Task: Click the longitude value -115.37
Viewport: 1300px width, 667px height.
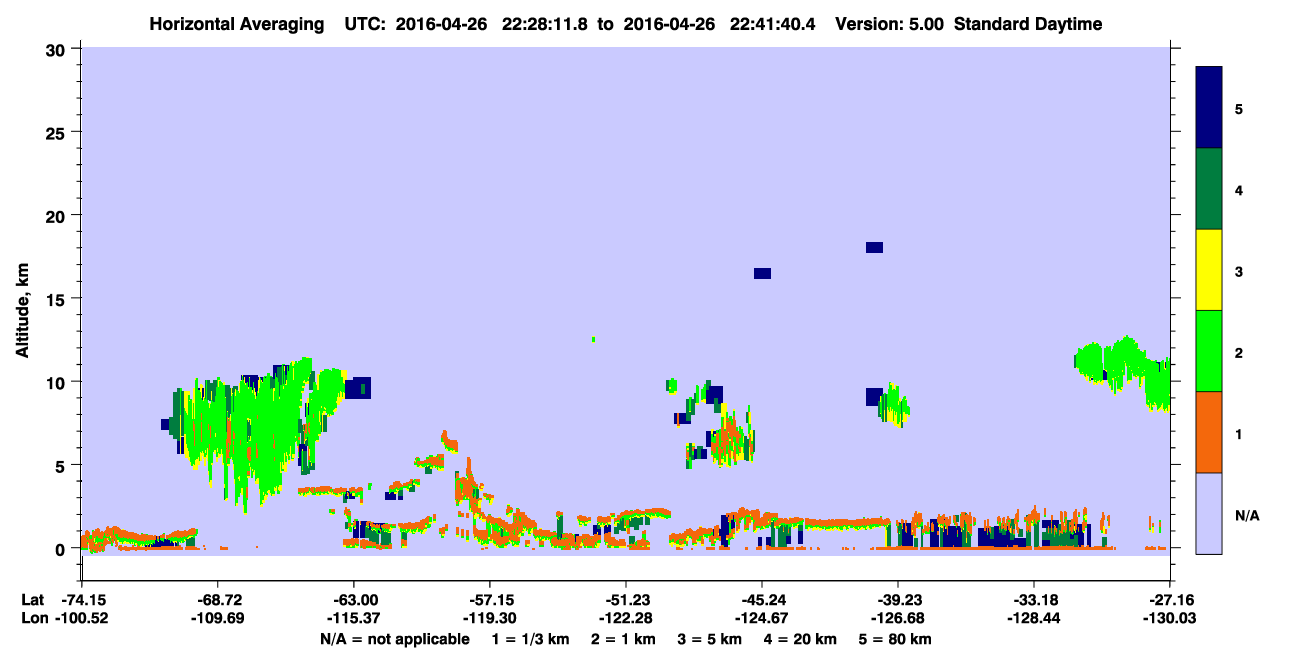Action: 354,618
